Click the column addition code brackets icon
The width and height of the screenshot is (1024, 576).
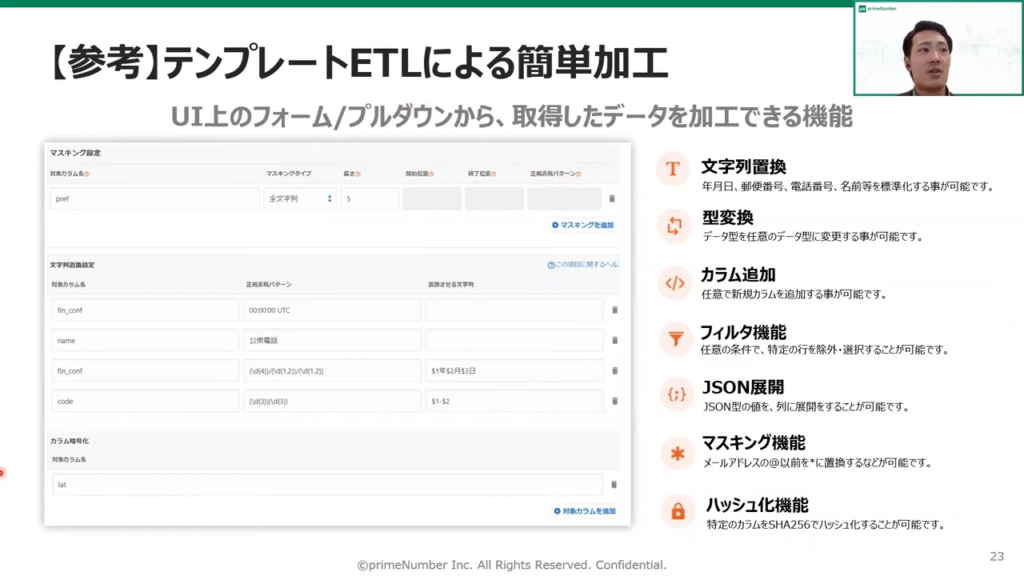point(676,283)
